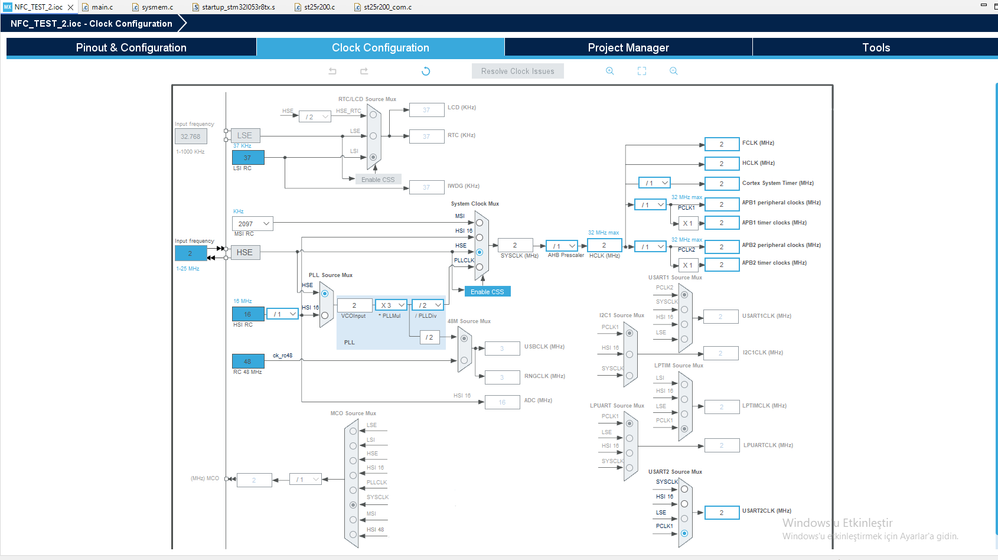Click Enable CSS under System Clock Mux
This screenshot has height=560, width=998.
tap(487, 291)
